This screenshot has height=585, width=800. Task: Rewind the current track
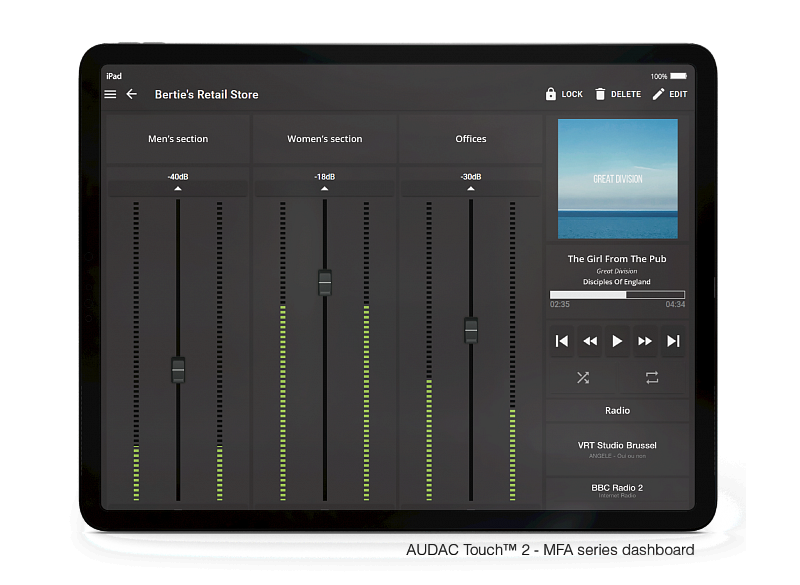590,341
